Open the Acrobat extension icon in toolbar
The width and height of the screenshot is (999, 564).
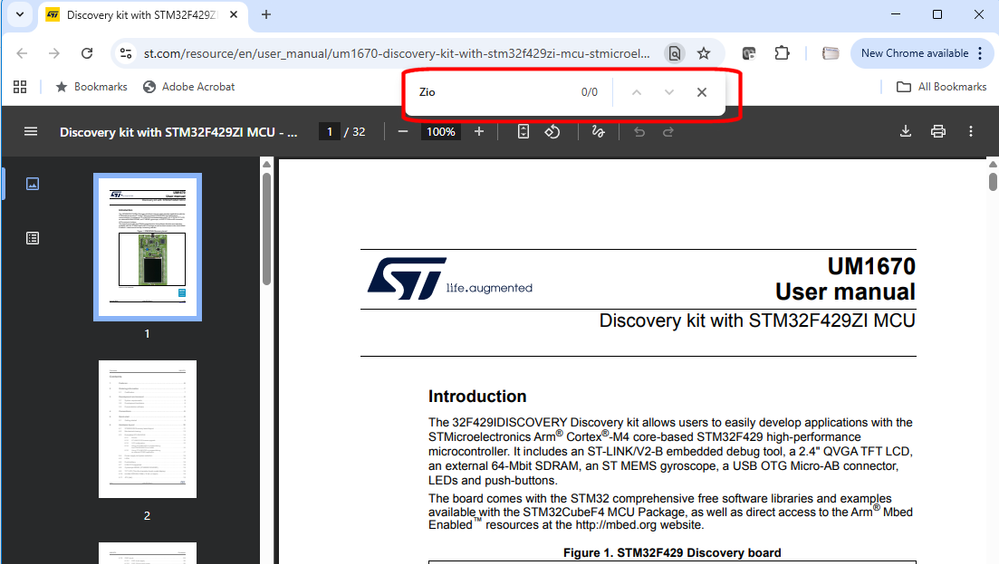749,54
